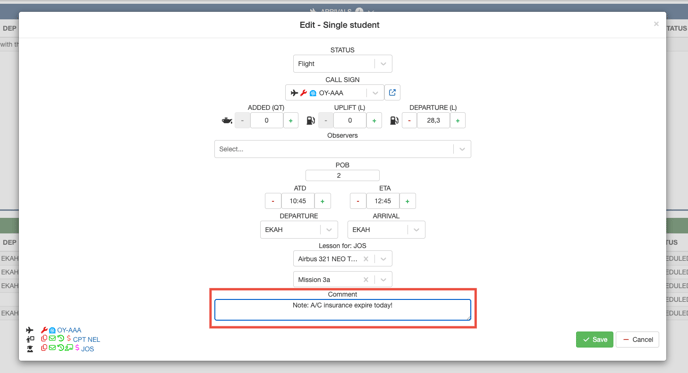Image resolution: width=688 pixels, height=373 pixels.
Task: Click the green envelope icon in the CPT NEL row
Action: (x=52, y=338)
